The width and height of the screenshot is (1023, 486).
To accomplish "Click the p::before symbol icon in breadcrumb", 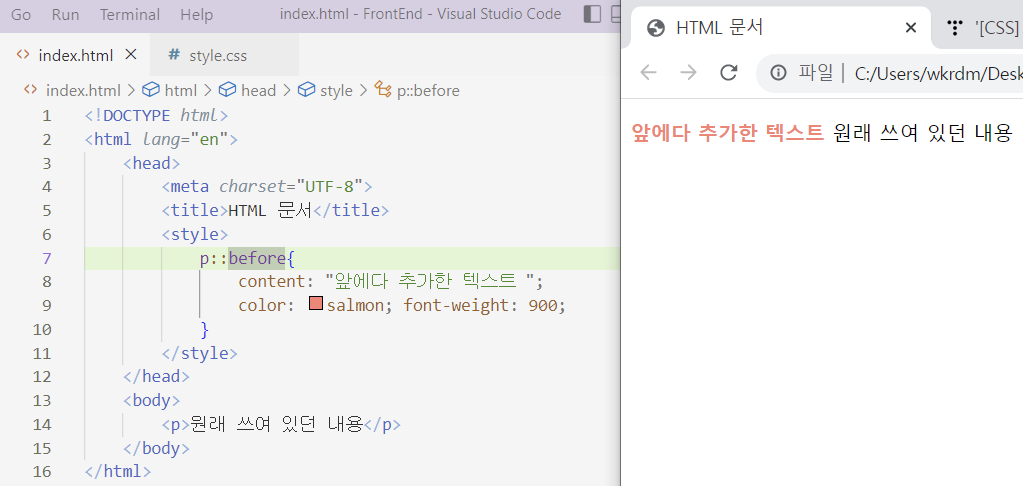I will (383, 90).
